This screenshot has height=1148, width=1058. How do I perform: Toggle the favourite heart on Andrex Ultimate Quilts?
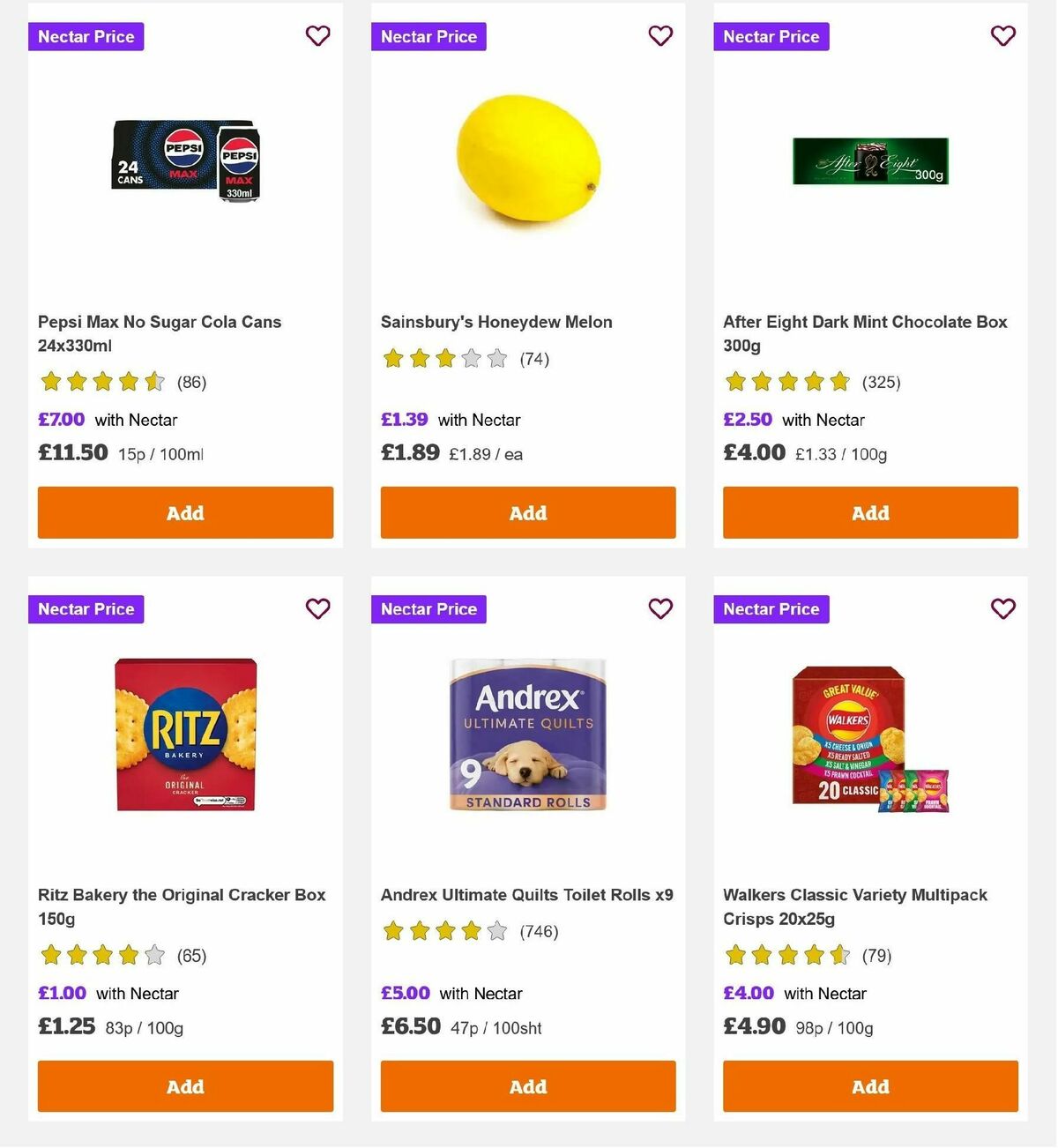coord(660,608)
